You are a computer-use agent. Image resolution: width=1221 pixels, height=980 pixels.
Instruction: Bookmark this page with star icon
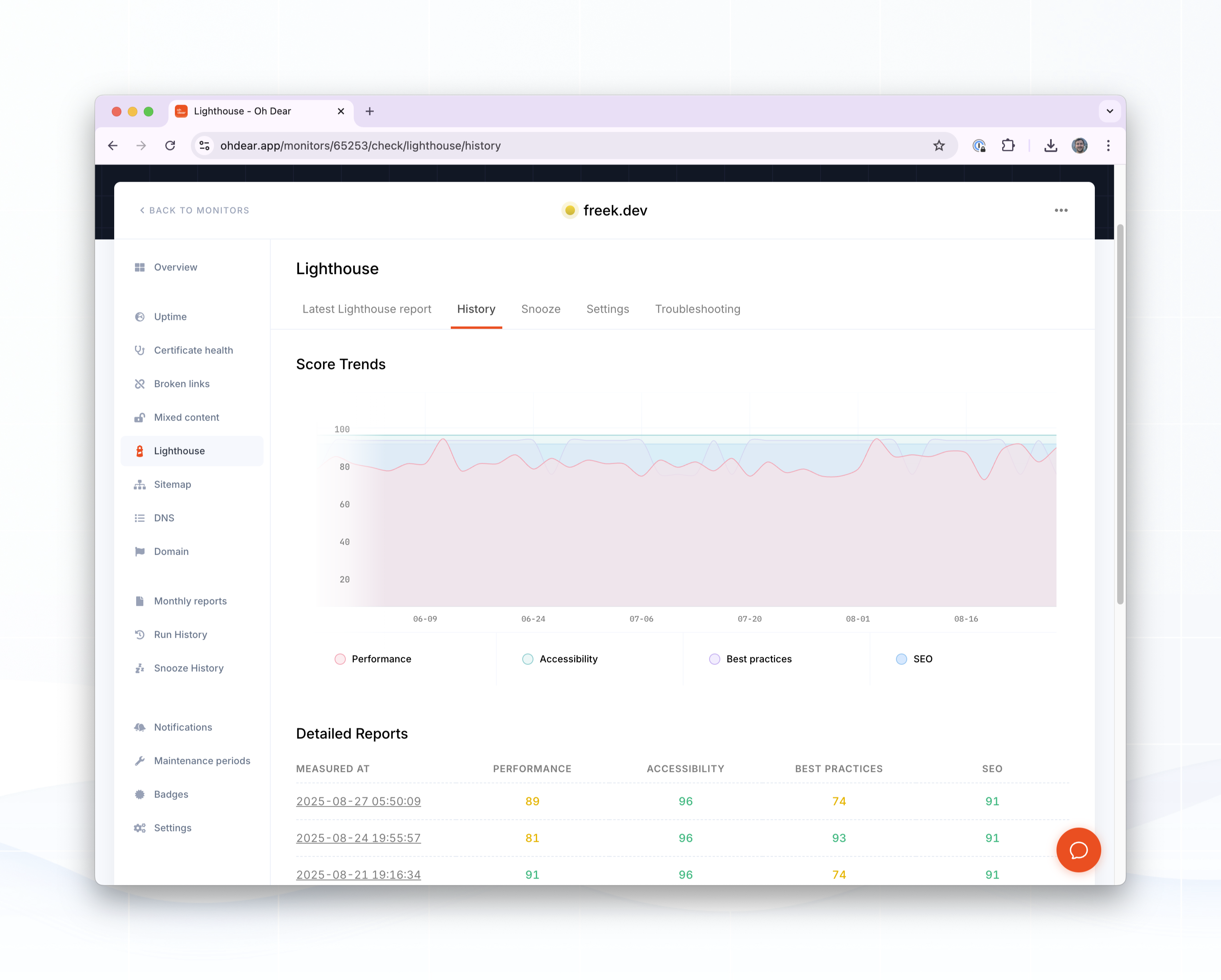(x=938, y=146)
